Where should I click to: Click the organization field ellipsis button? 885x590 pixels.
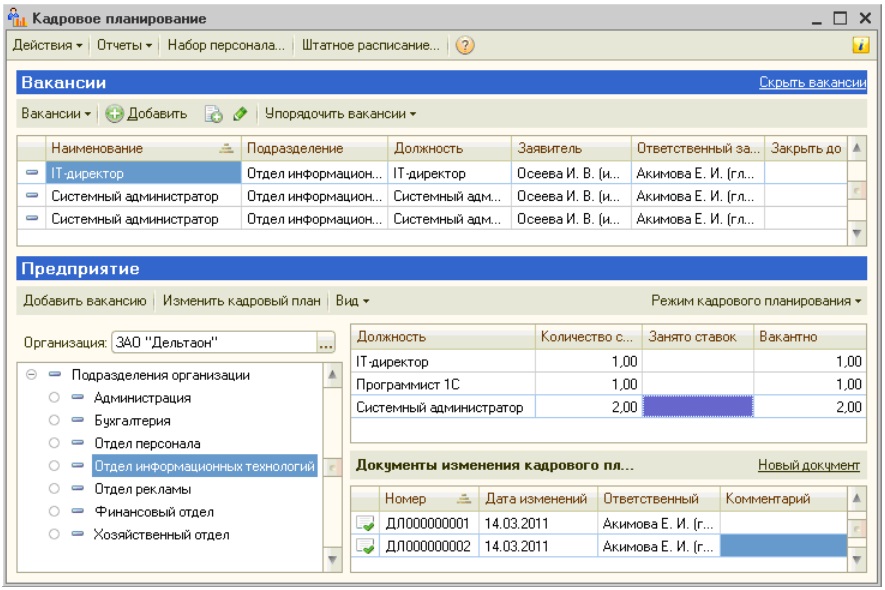pyautogui.click(x=325, y=344)
